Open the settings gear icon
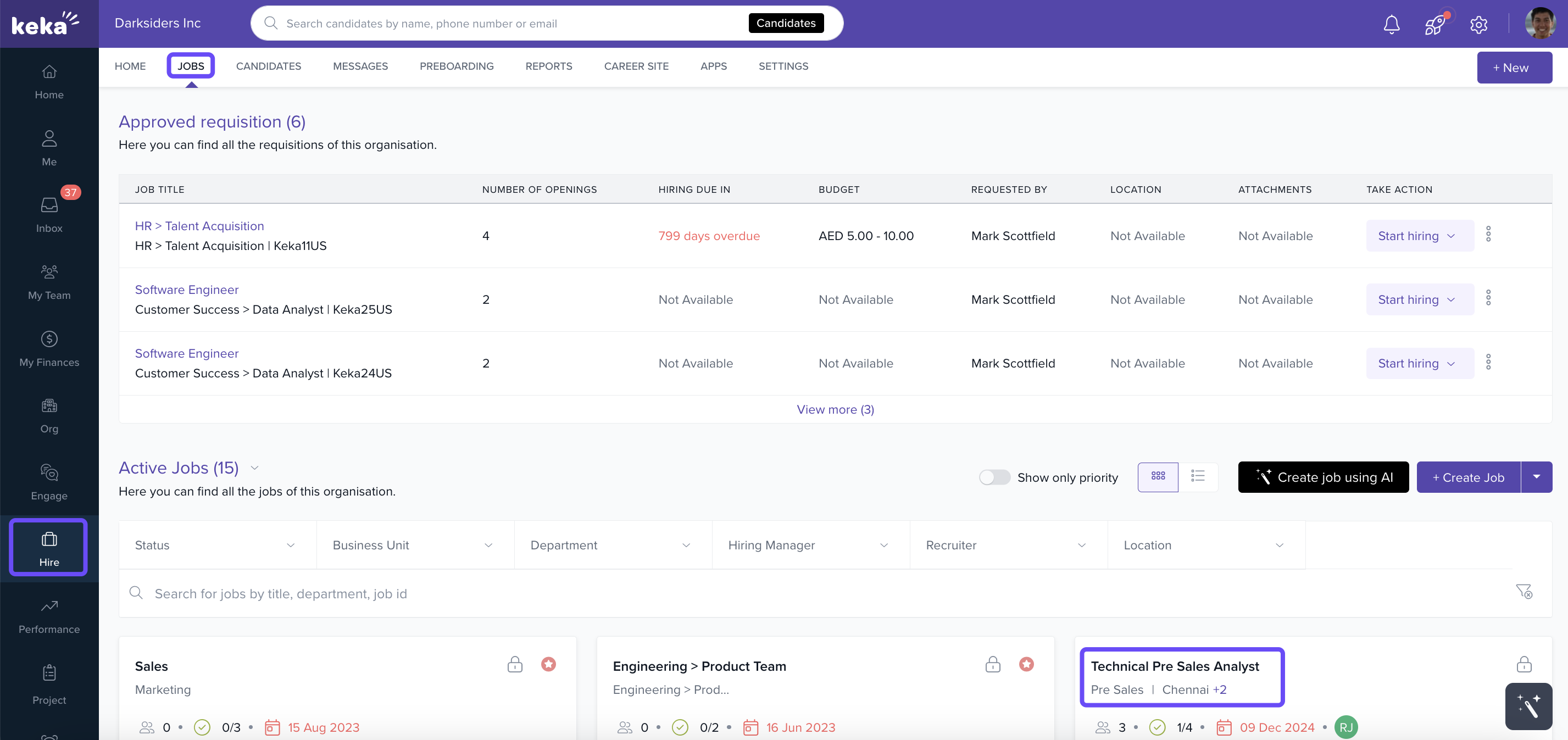Viewport: 1568px width, 740px height. click(x=1478, y=24)
